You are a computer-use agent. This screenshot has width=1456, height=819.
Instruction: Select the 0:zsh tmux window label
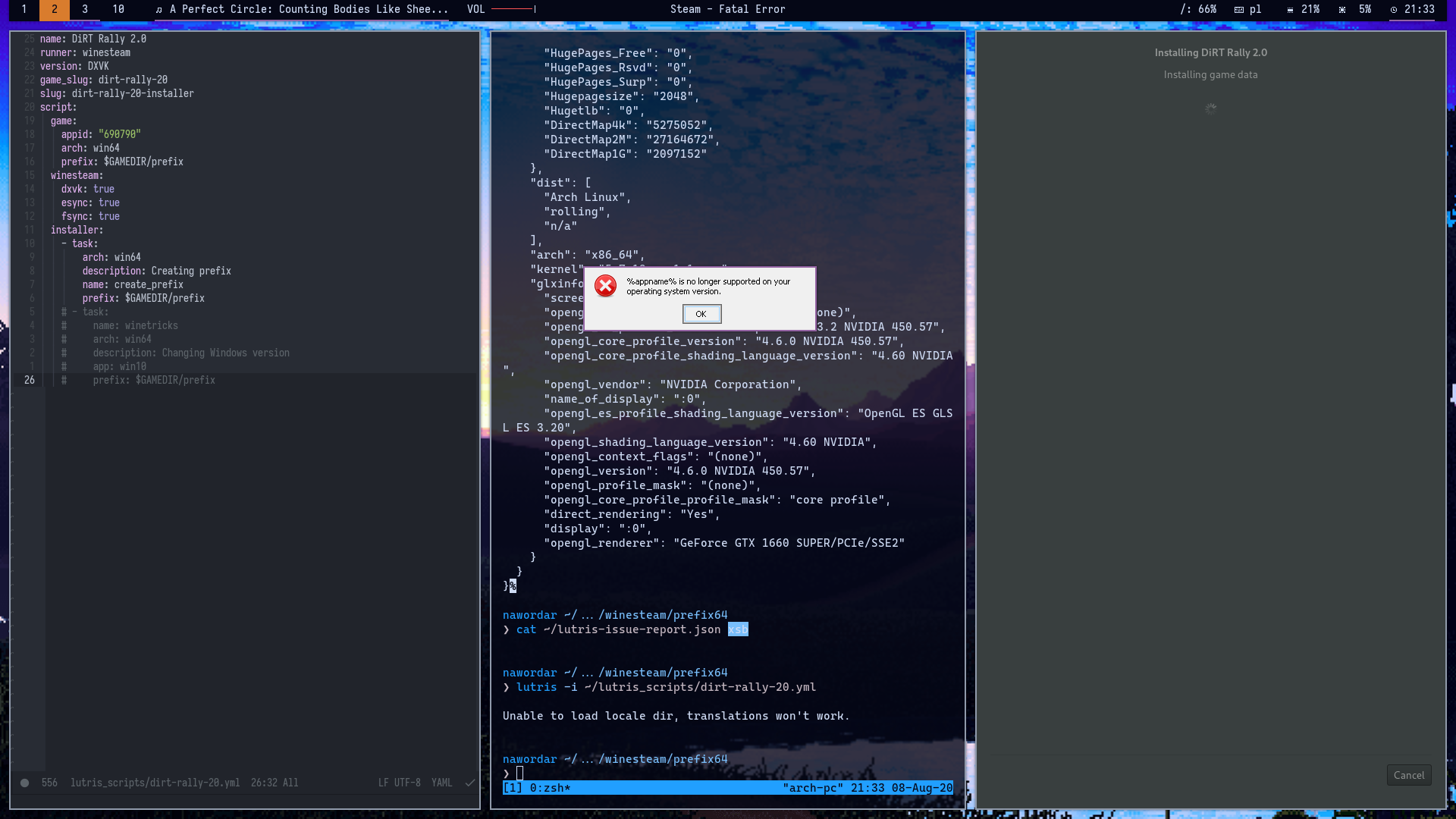coord(549,787)
